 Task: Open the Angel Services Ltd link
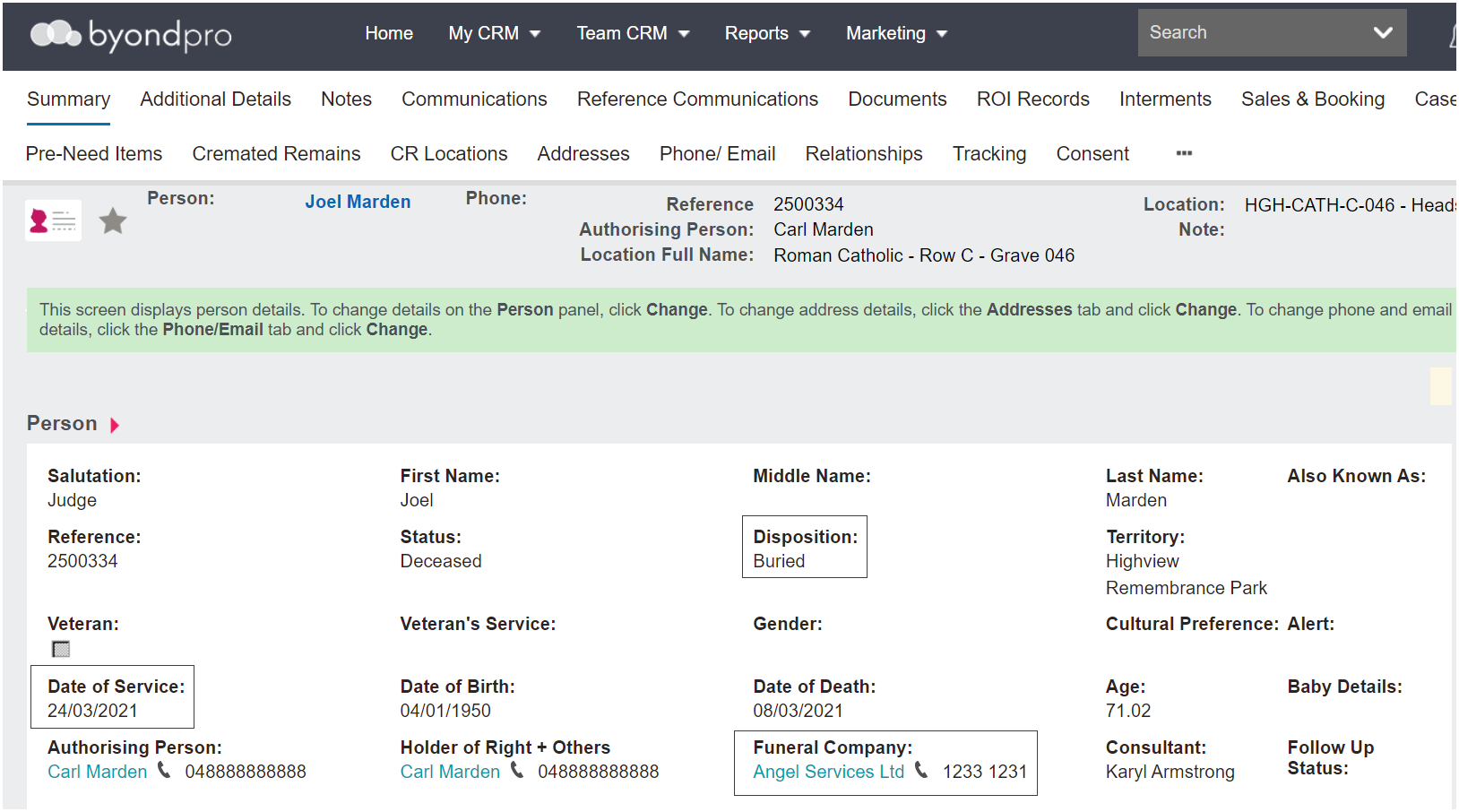tap(829, 772)
